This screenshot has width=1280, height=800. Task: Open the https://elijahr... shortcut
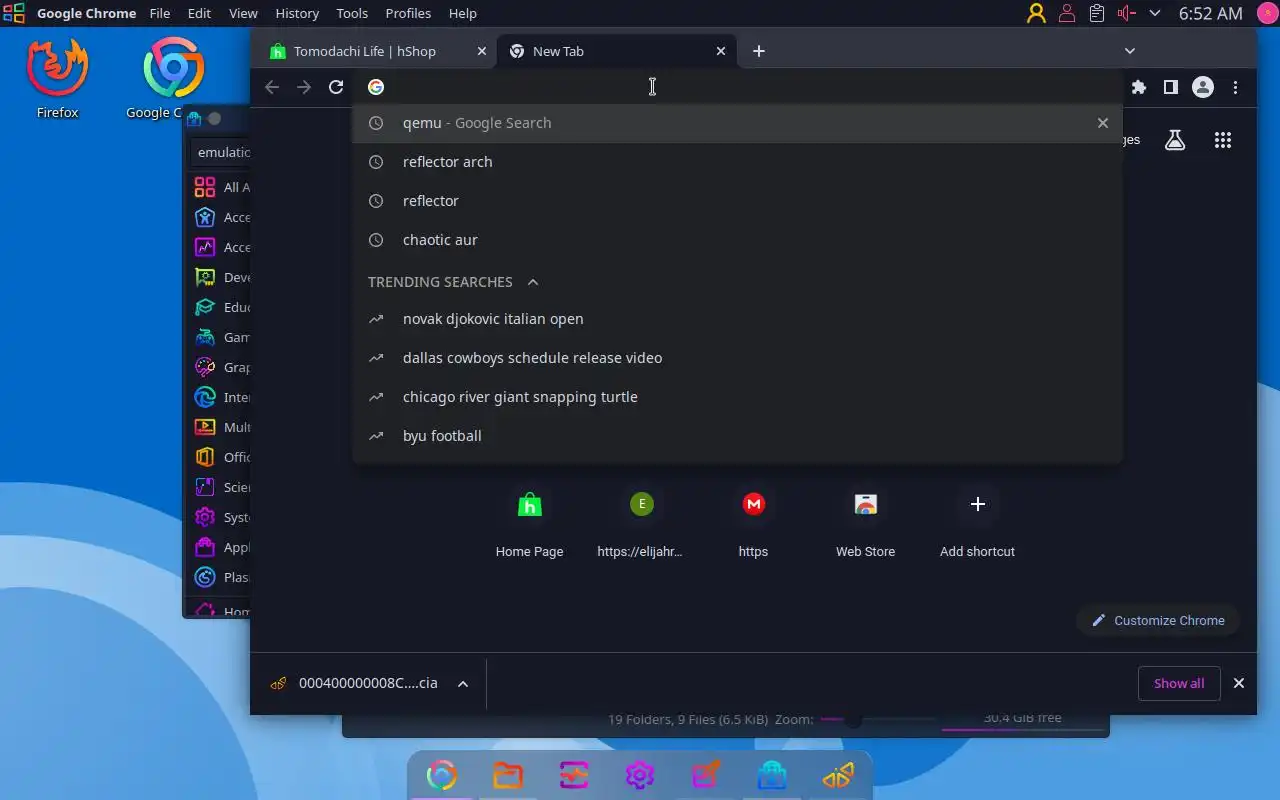[640, 523]
